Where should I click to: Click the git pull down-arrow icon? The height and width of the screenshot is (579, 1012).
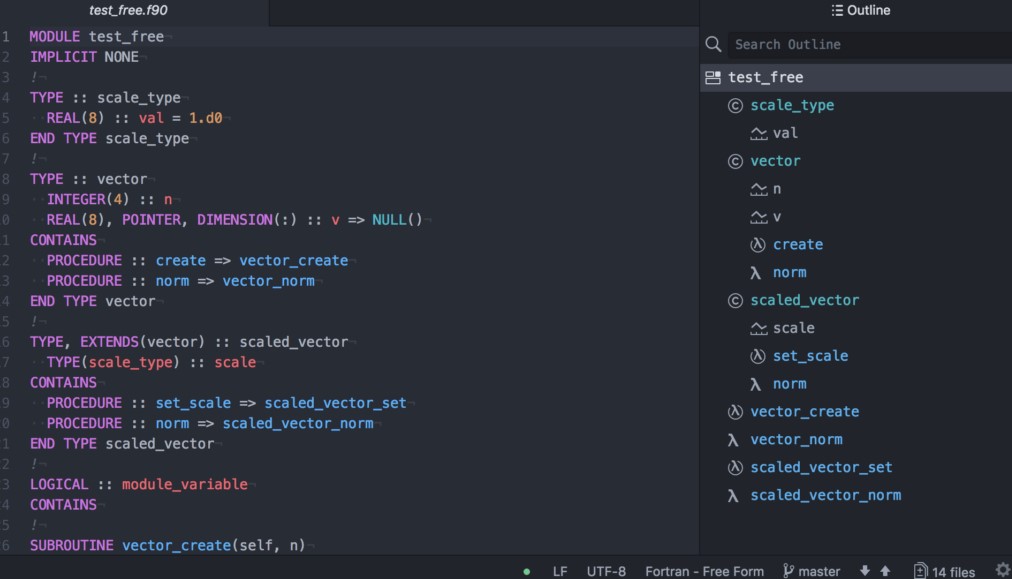(x=865, y=571)
